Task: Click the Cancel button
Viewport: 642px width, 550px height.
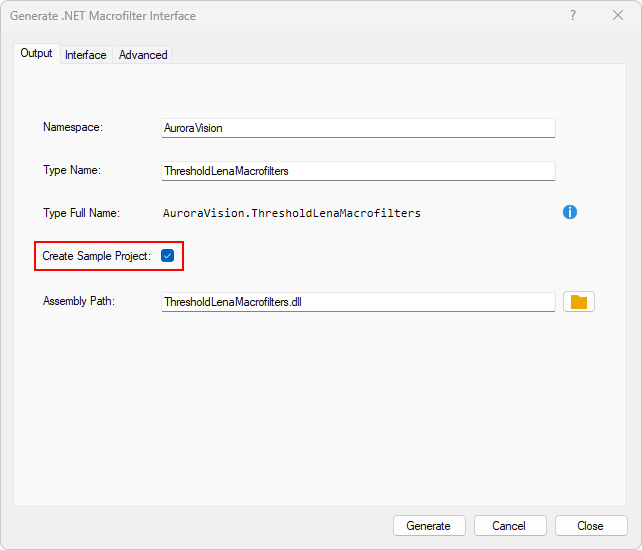Action: pyautogui.click(x=509, y=526)
